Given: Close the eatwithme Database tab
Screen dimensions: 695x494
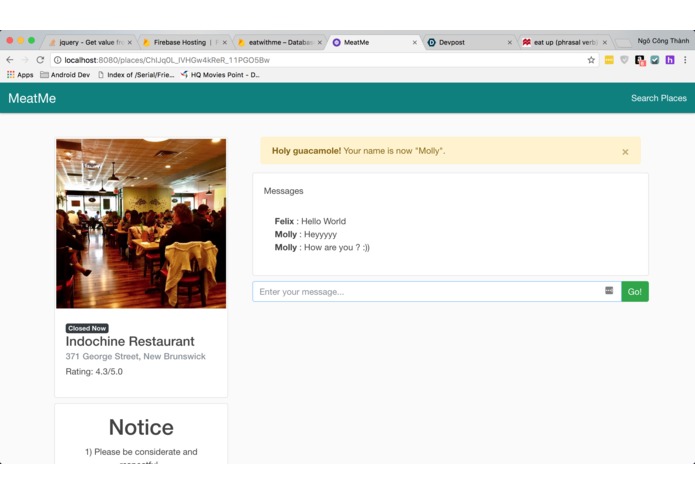Looking at the screenshot, I should [x=320, y=43].
